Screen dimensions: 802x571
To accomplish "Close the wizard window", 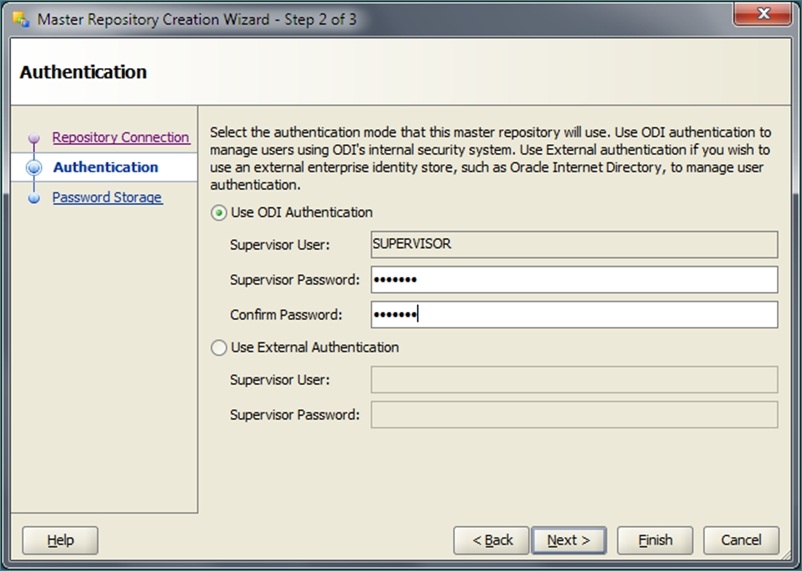I will click(763, 14).
